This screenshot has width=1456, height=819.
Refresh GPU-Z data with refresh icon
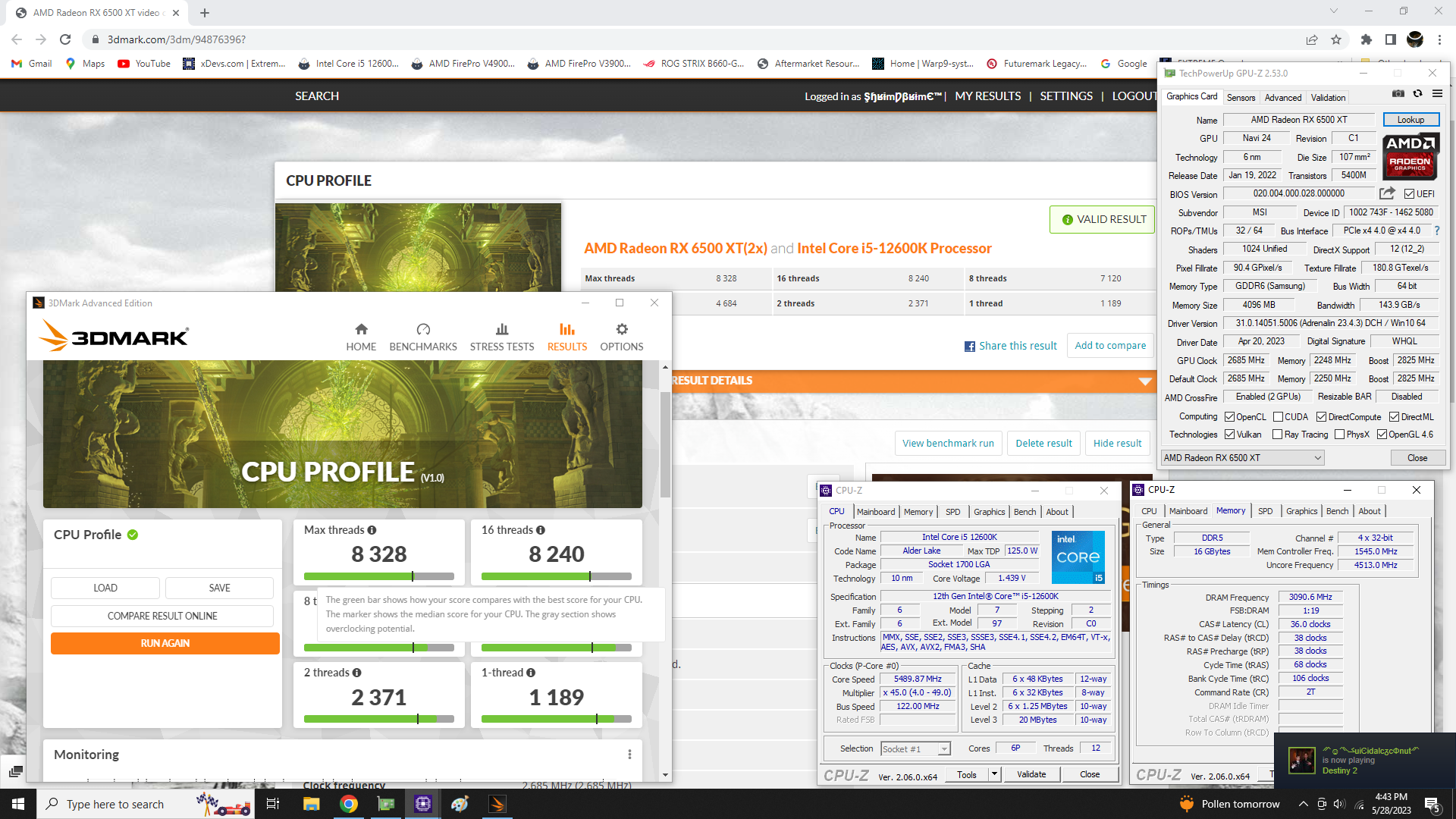(1417, 93)
